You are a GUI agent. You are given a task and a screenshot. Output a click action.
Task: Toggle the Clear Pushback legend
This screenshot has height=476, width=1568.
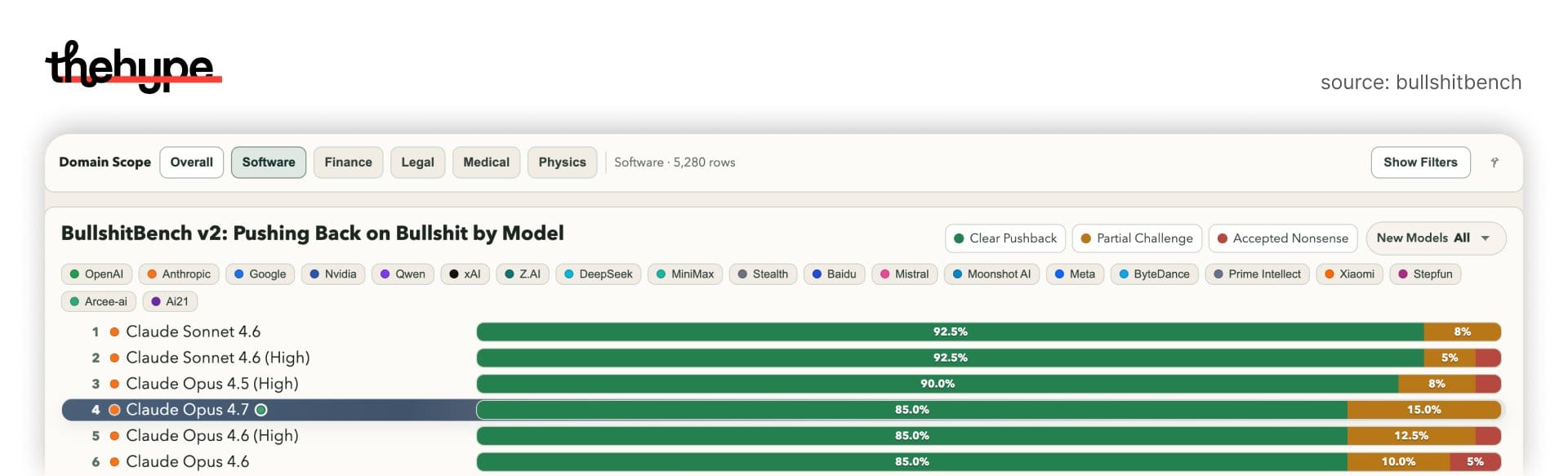1005,238
